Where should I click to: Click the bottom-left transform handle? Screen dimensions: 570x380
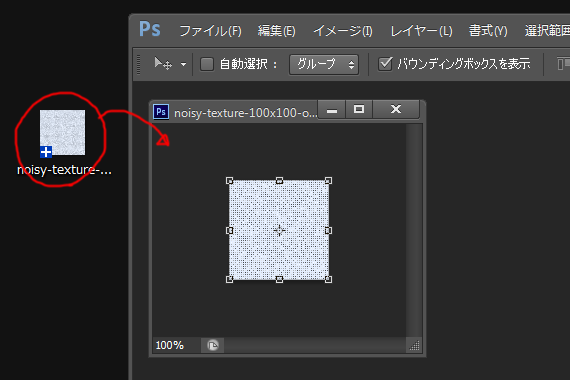click(x=229, y=279)
